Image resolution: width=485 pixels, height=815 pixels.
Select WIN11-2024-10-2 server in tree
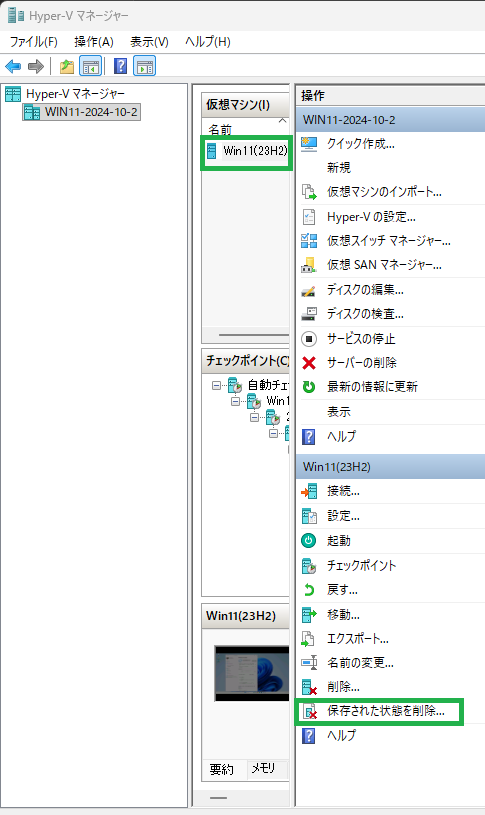click(82, 112)
